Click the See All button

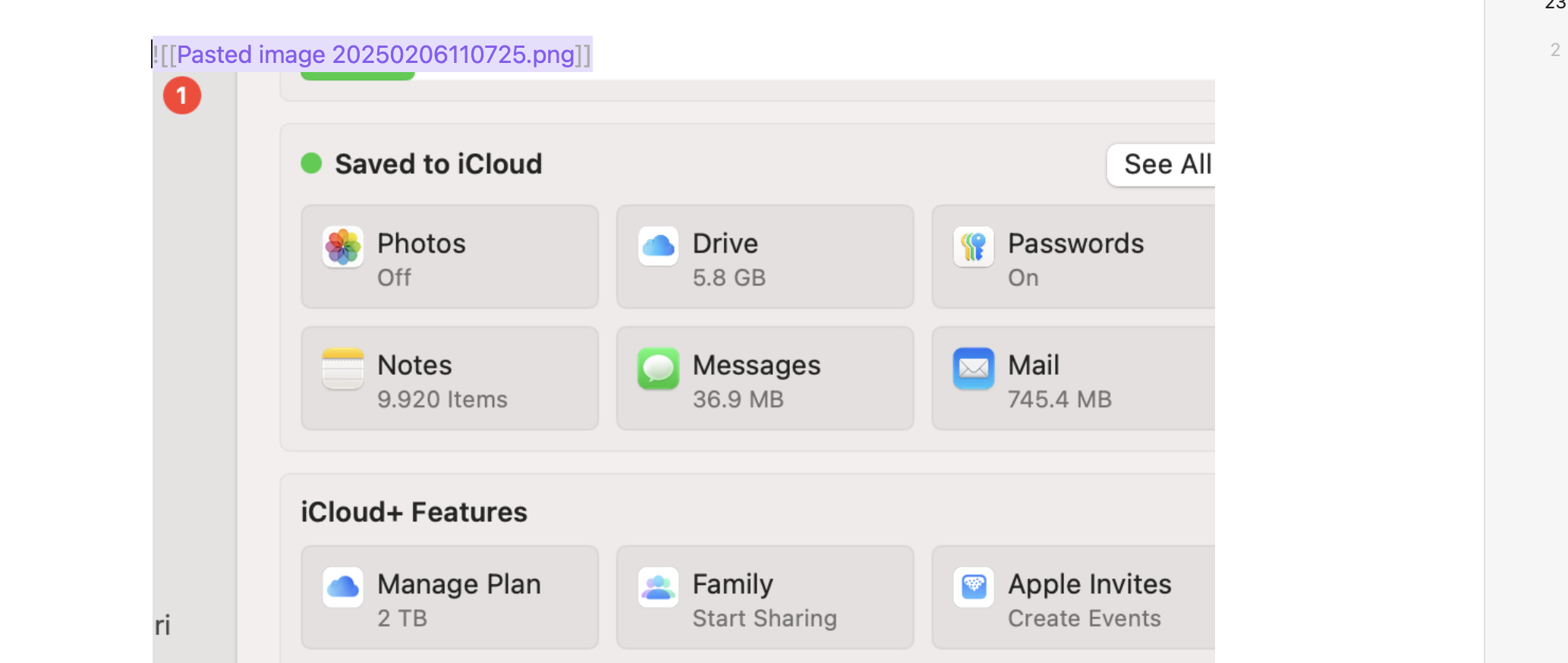tap(1162, 165)
